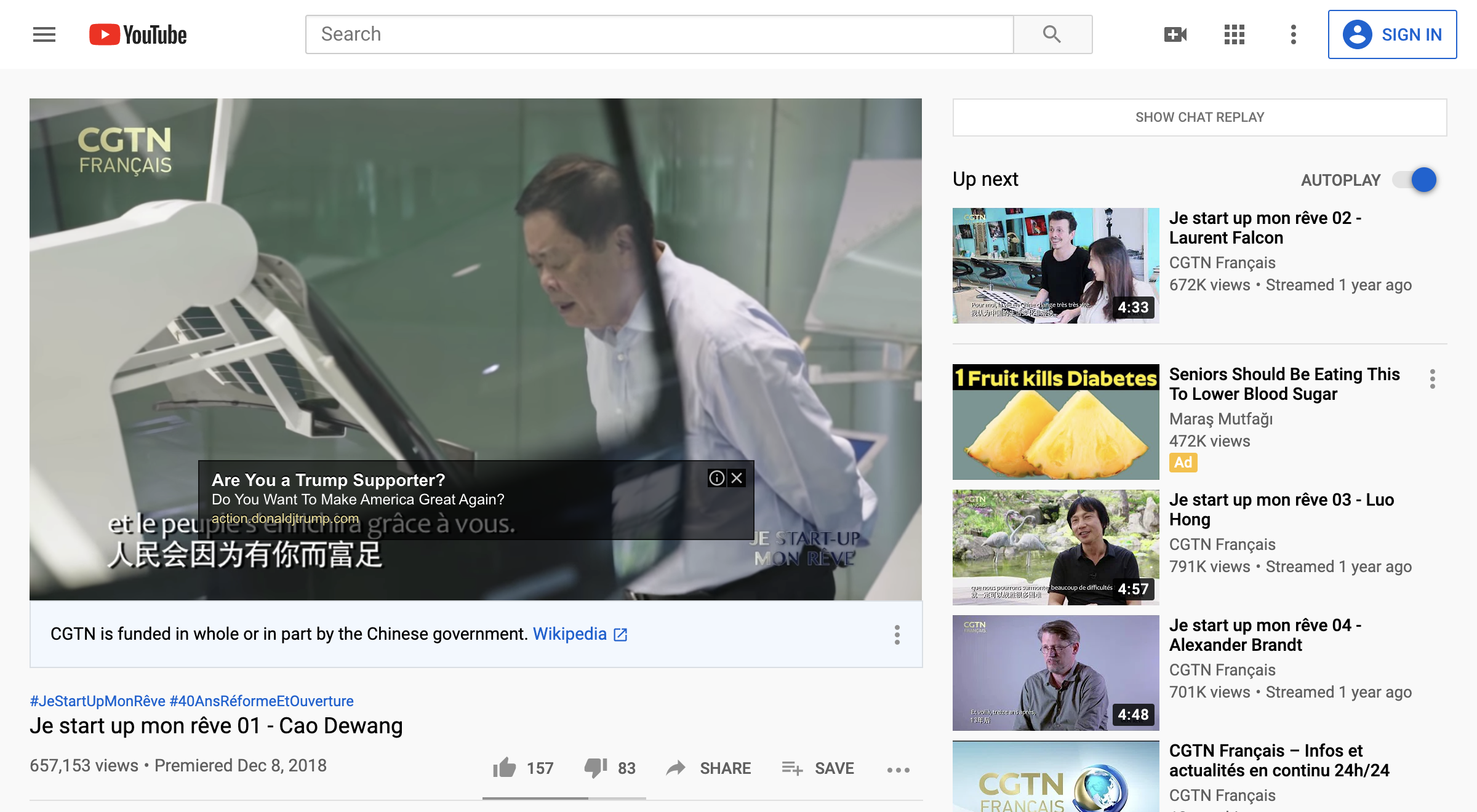The width and height of the screenshot is (1477, 812).
Task: Click the 657,153 views text
Action: (84, 766)
